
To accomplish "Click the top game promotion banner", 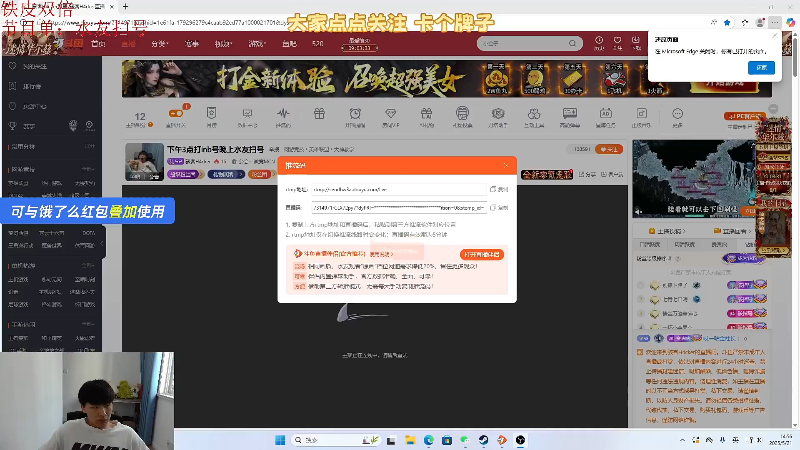I will [x=446, y=79].
